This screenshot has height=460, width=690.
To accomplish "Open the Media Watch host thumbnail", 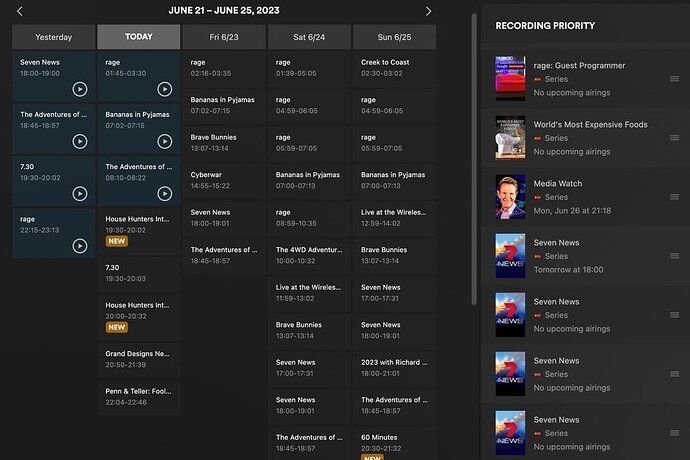I will coord(510,196).
